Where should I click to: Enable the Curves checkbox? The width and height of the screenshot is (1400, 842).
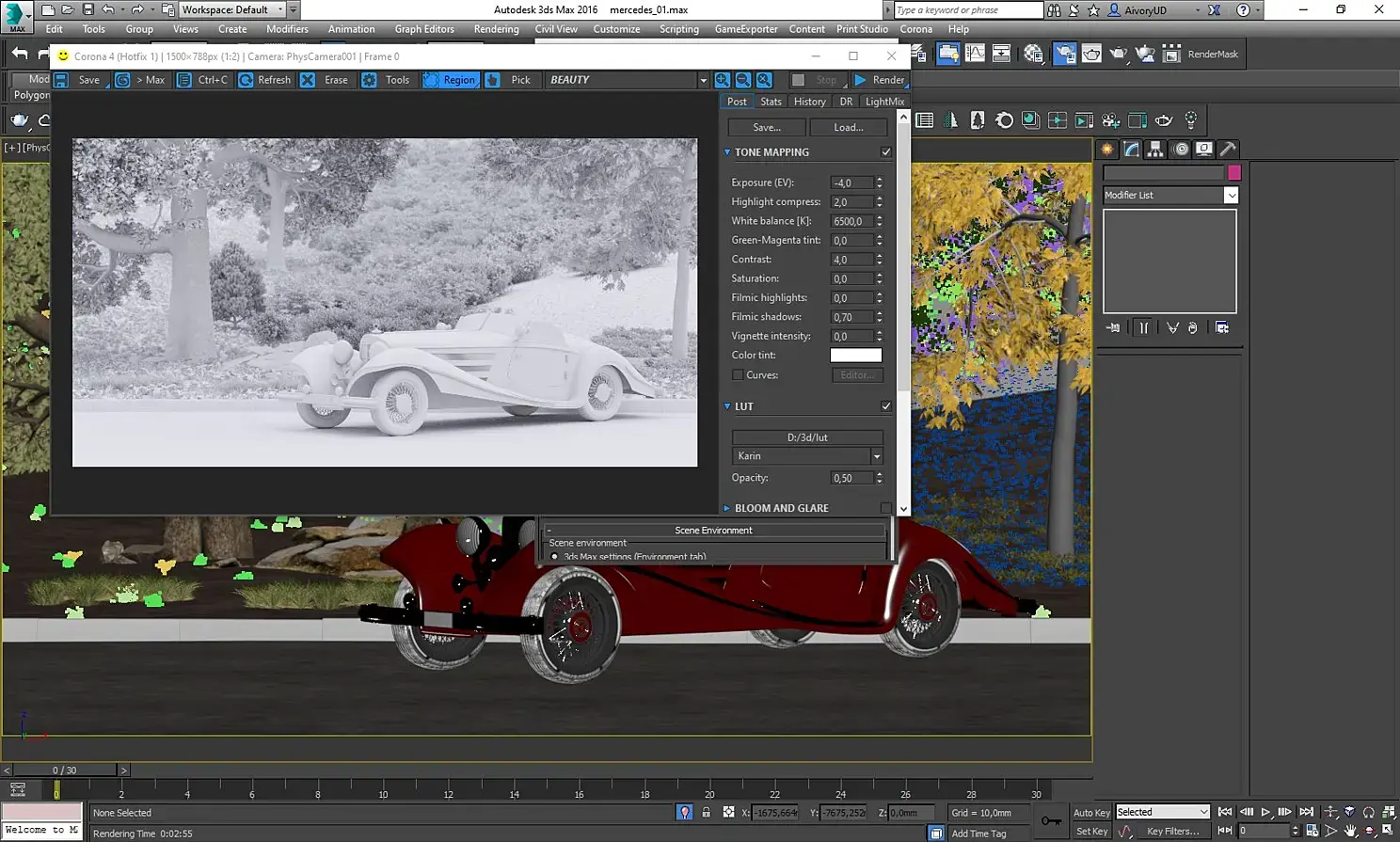pos(738,374)
